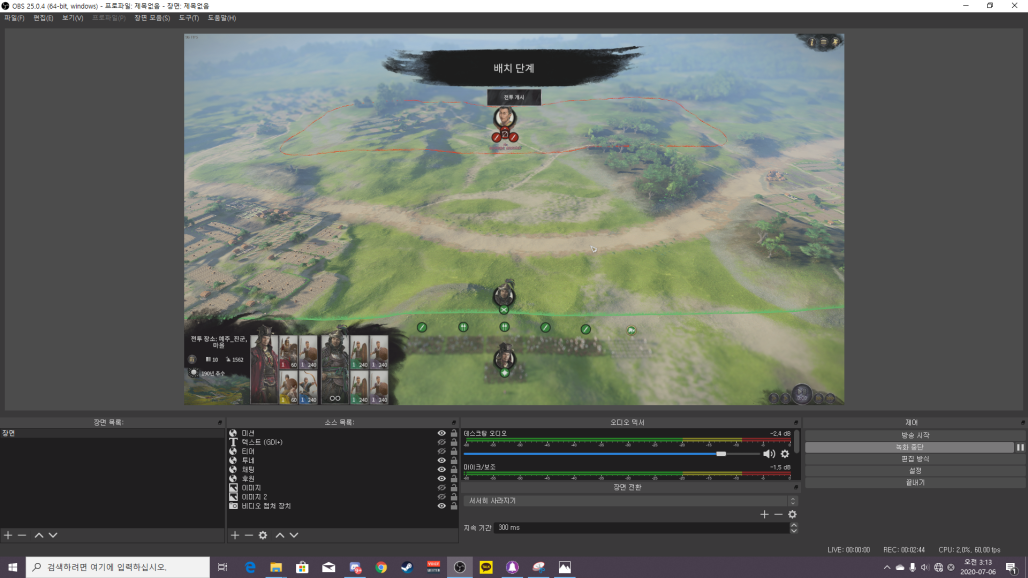This screenshot has height=578, width=1028.
Task: Open Microsoft Edge from the taskbar
Action: pos(250,568)
